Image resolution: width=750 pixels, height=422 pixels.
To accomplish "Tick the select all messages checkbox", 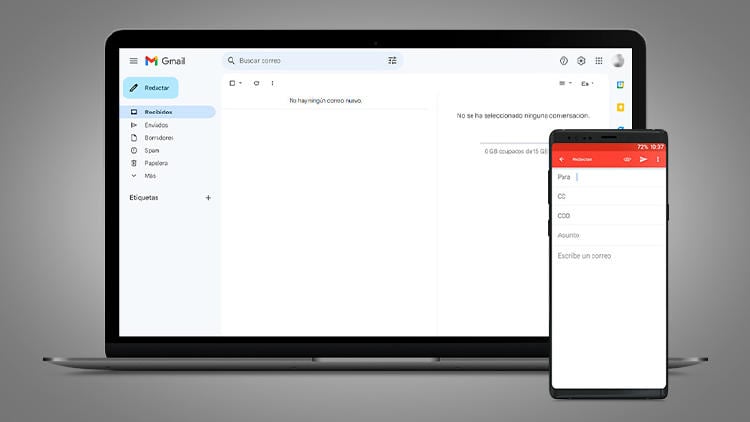I will coord(233,83).
